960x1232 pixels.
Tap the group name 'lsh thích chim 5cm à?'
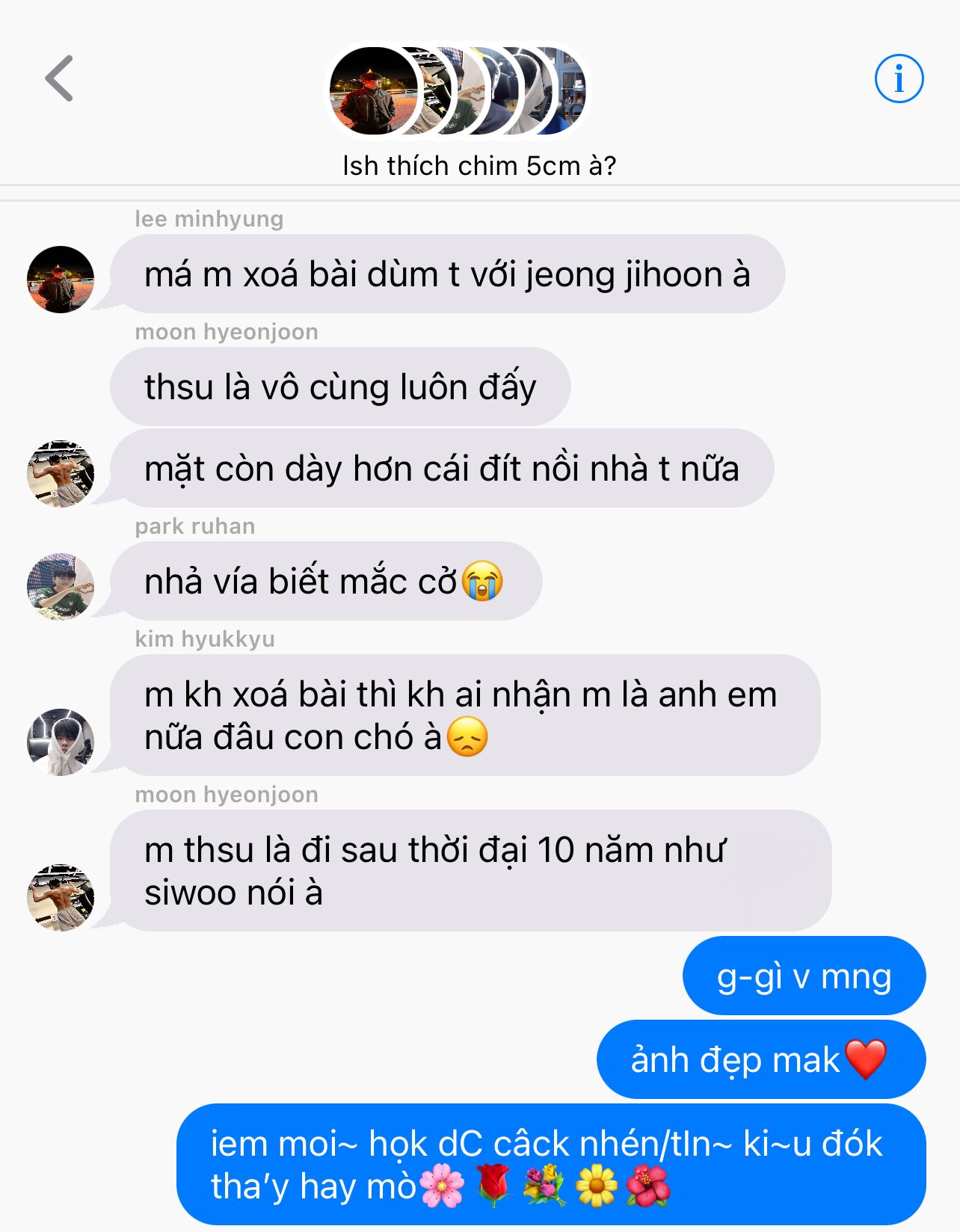point(479,166)
